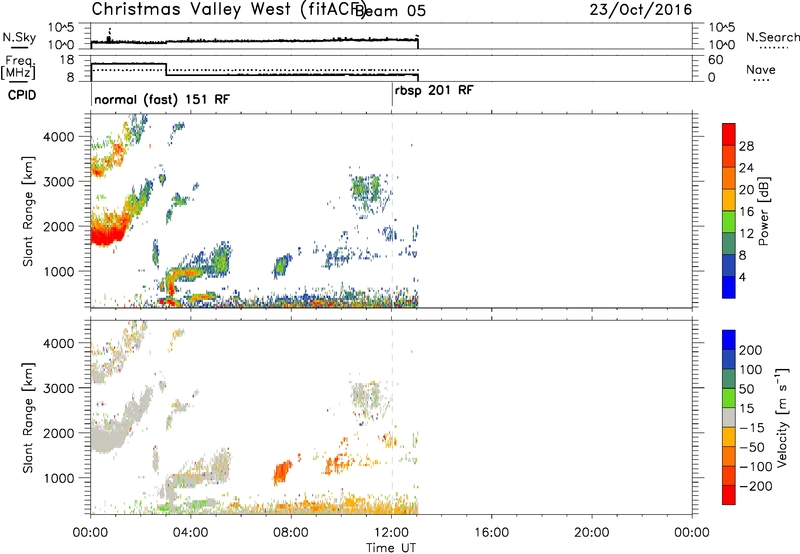Click the '1000' tick on the velocity panel

click(59, 478)
